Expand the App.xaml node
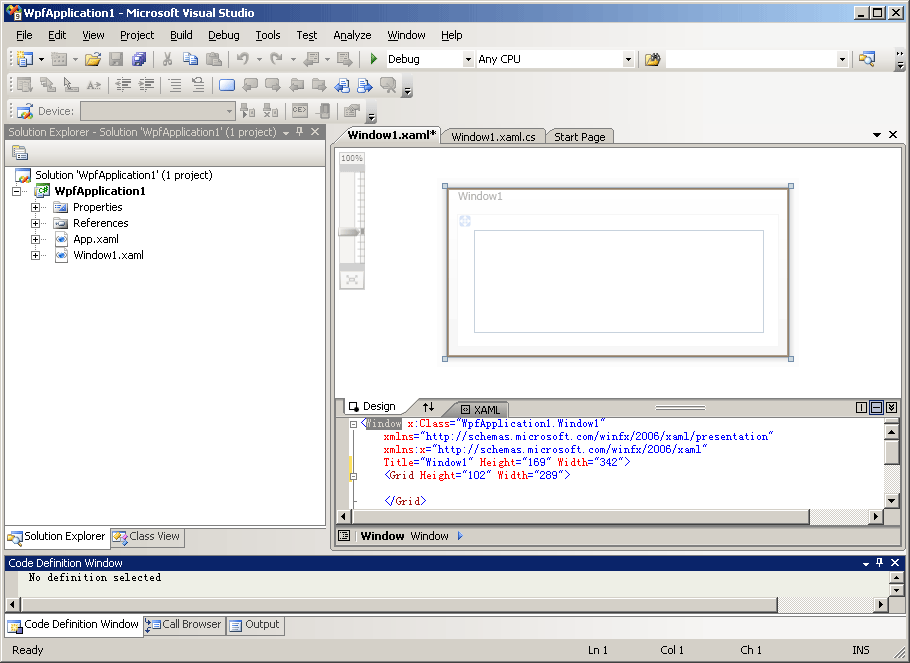This screenshot has width=910, height=663. click(35, 239)
